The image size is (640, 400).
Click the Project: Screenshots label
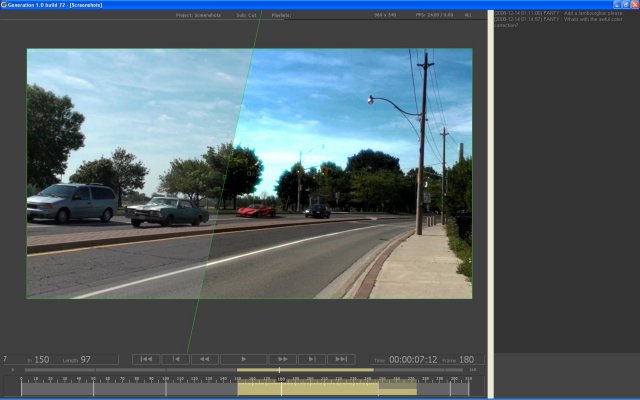[x=198, y=15]
